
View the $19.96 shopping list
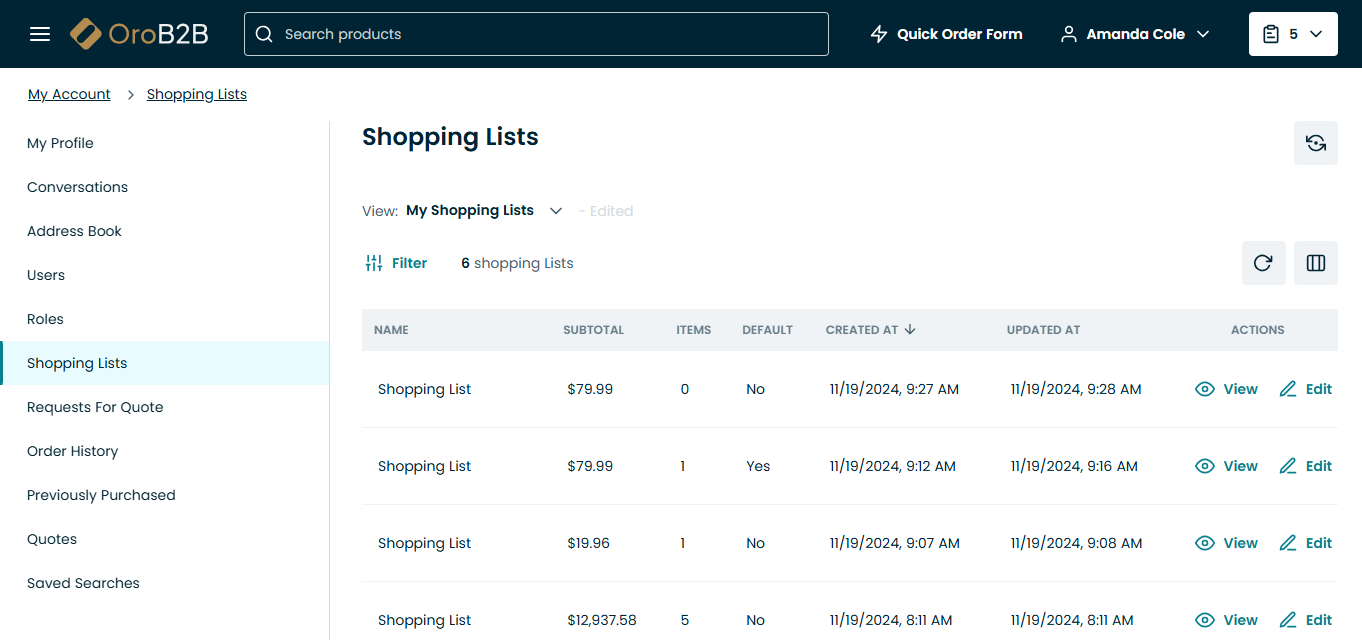click(x=1227, y=543)
